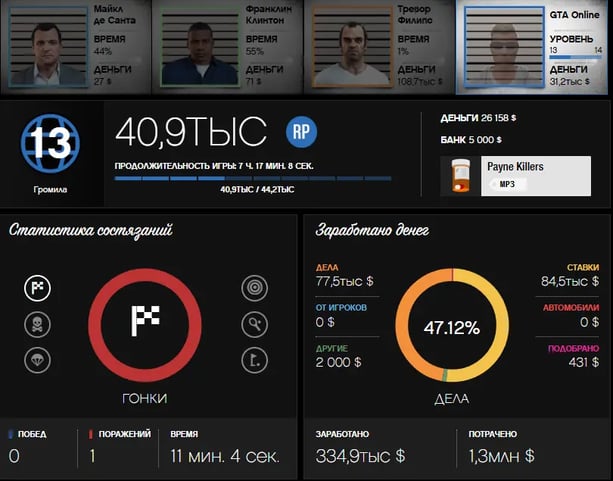Image resolution: width=613 pixels, height=481 pixels.
Task: Select the races checkered flag icon
Action: pos(38,289)
